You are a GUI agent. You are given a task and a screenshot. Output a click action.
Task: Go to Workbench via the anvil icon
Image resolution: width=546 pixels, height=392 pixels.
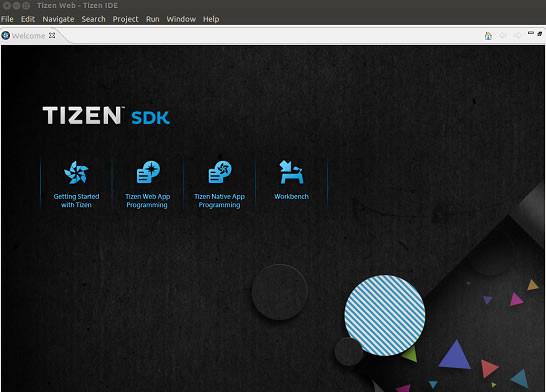point(291,172)
